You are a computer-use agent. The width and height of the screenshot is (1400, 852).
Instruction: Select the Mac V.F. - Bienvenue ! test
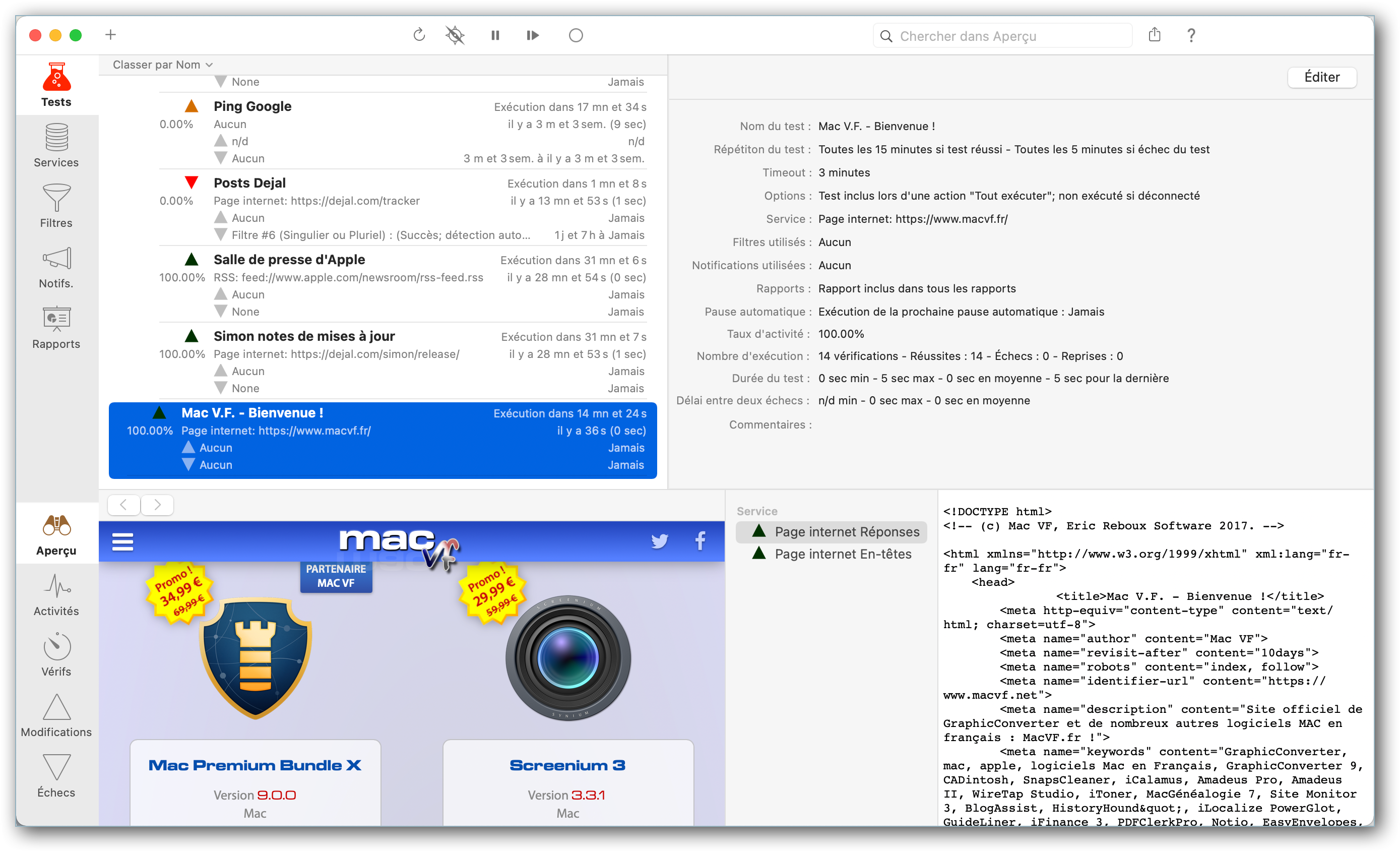click(383, 441)
